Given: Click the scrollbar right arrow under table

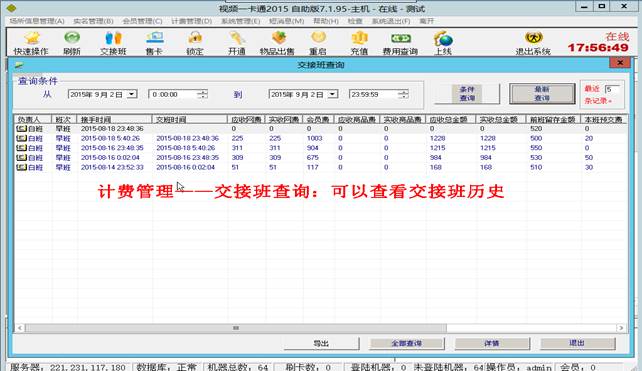Looking at the screenshot, I should (x=621, y=328).
